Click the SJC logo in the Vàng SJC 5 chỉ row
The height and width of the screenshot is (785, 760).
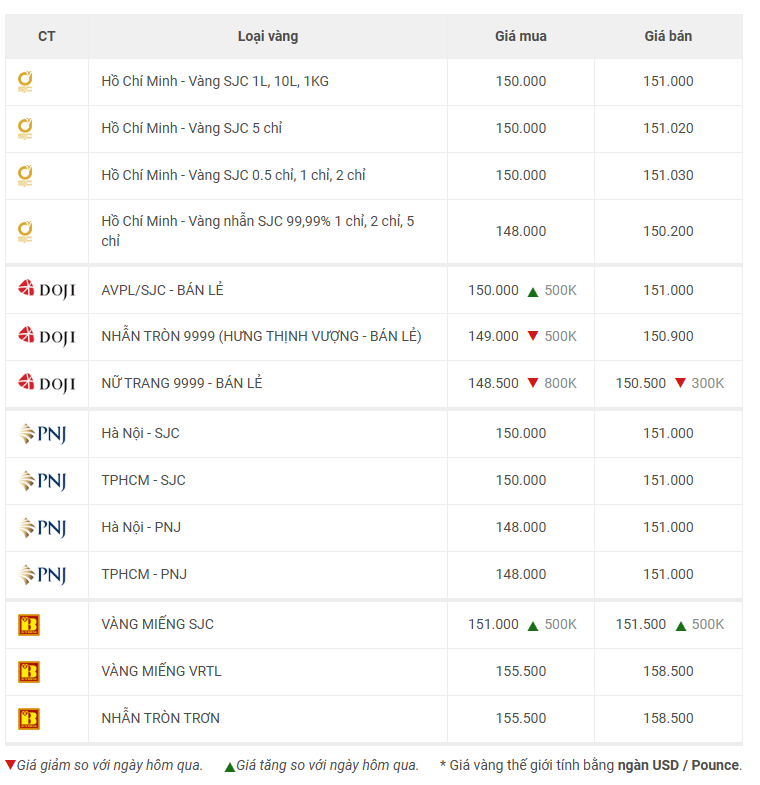(x=26, y=129)
